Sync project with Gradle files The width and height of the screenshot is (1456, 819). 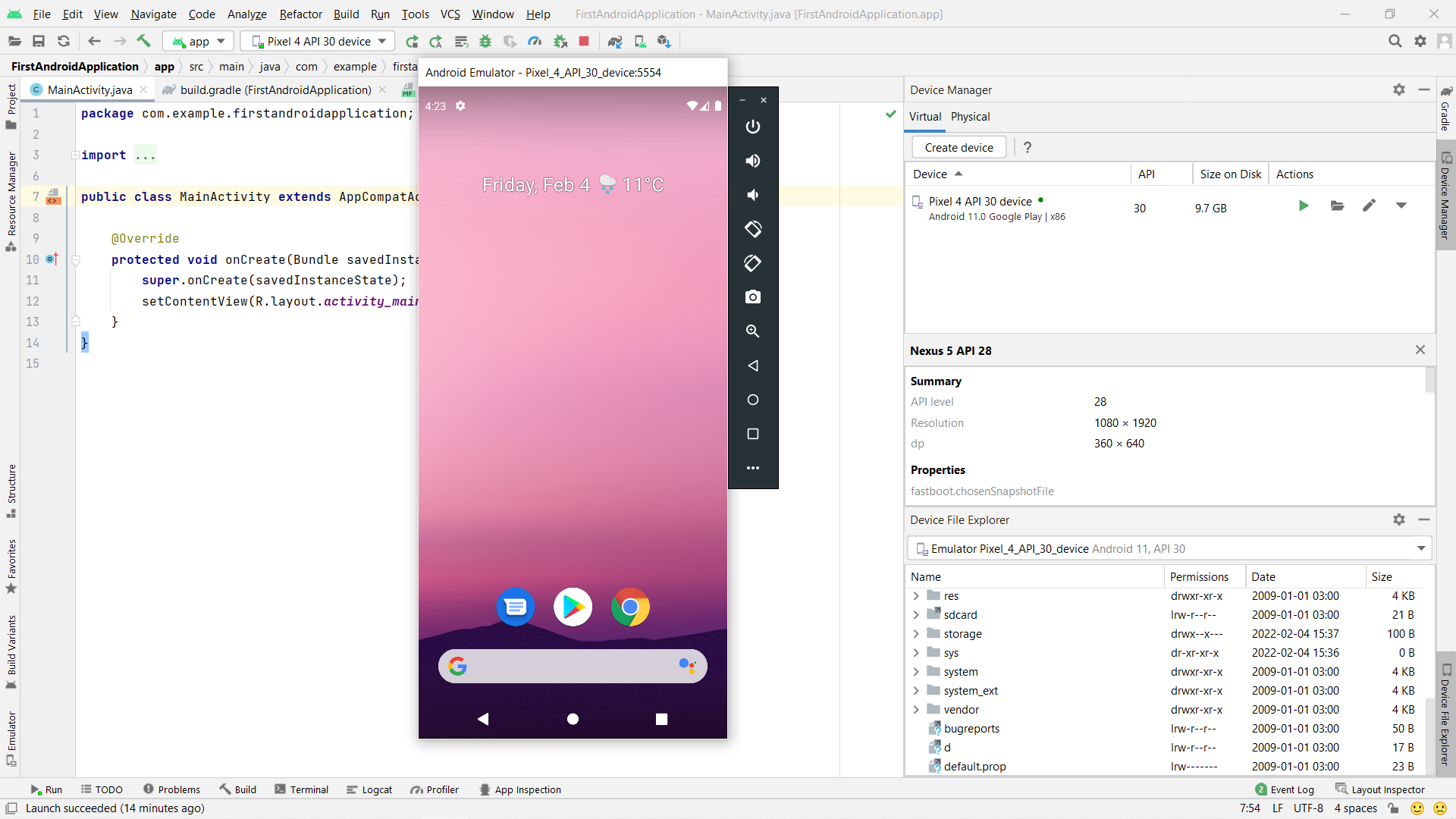coord(615,41)
